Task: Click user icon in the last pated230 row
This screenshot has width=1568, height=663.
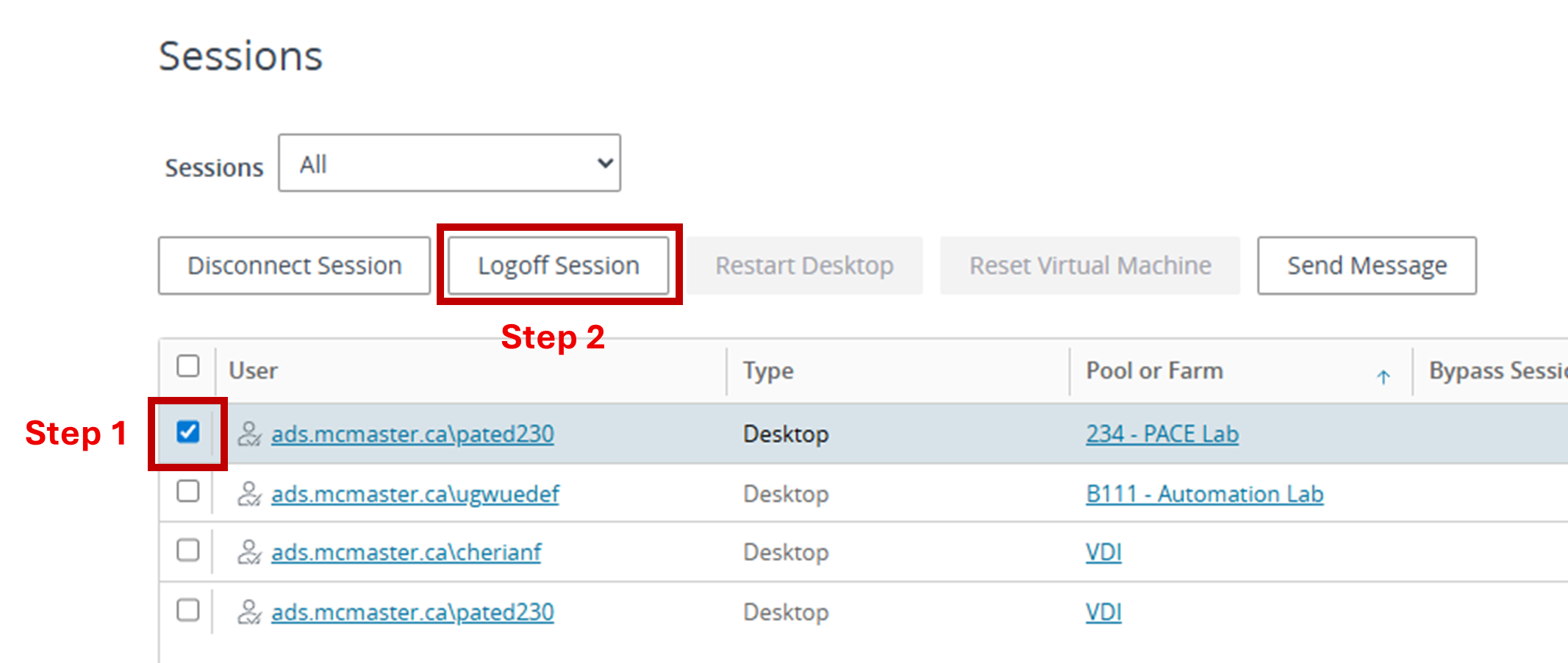Action: coord(249,612)
